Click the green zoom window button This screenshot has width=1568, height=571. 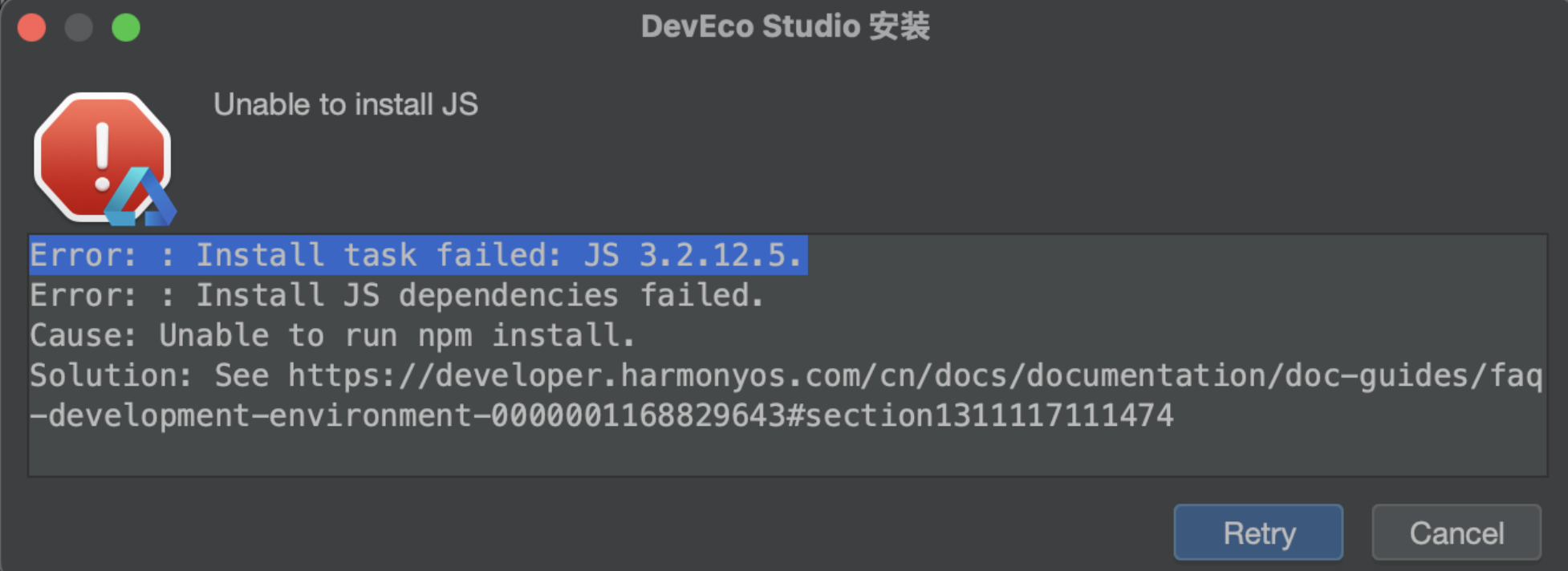tap(126, 27)
